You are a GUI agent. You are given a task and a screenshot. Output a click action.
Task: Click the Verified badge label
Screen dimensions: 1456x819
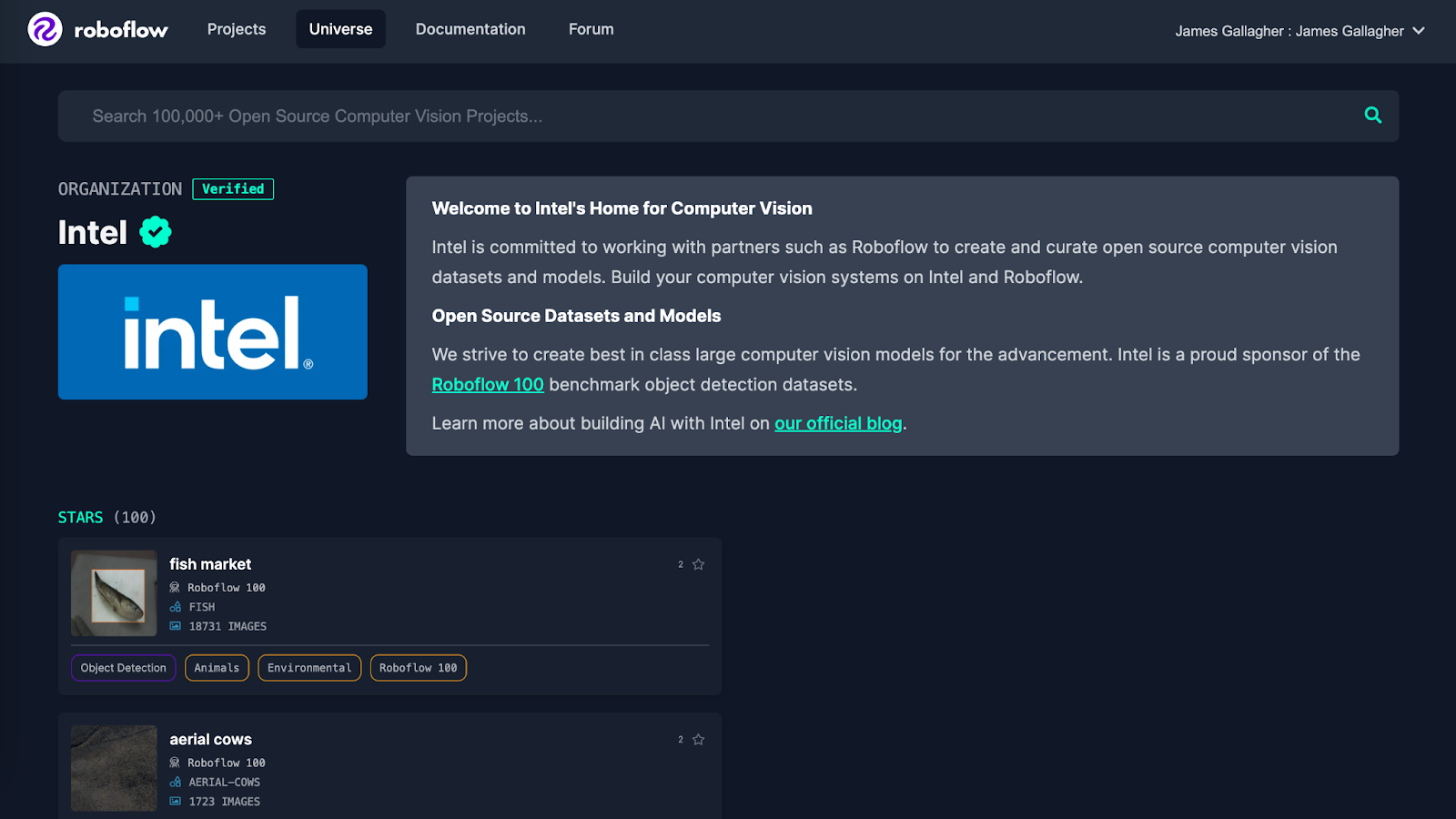click(x=233, y=189)
